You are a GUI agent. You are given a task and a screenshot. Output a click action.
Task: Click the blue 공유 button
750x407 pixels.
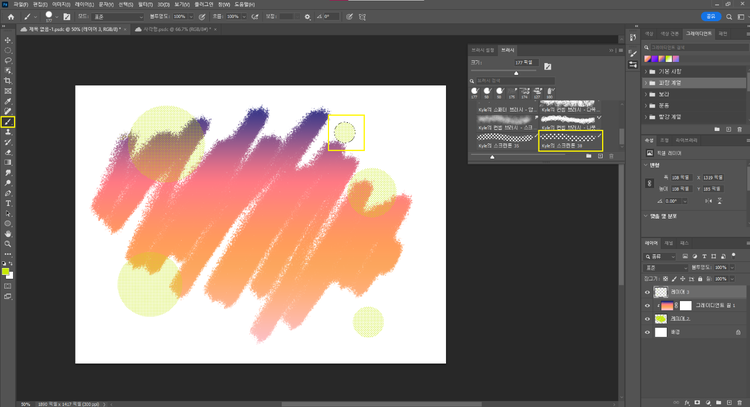coord(711,17)
